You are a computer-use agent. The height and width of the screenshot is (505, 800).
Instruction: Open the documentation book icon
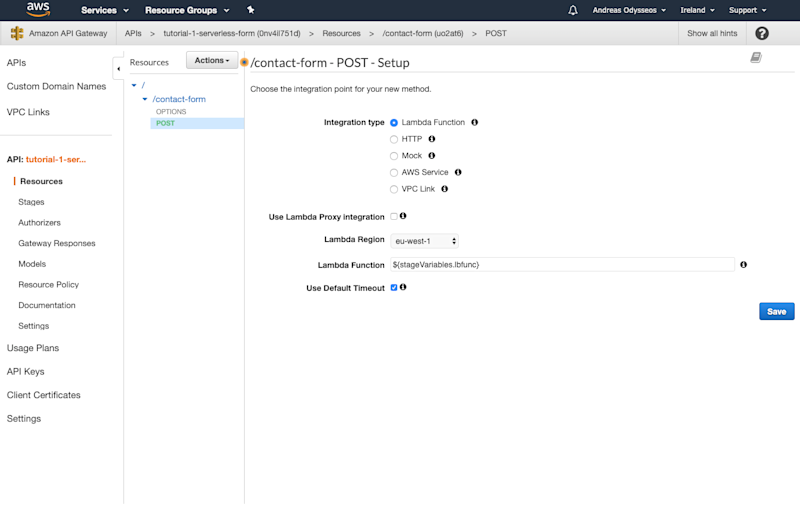click(756, 58)
